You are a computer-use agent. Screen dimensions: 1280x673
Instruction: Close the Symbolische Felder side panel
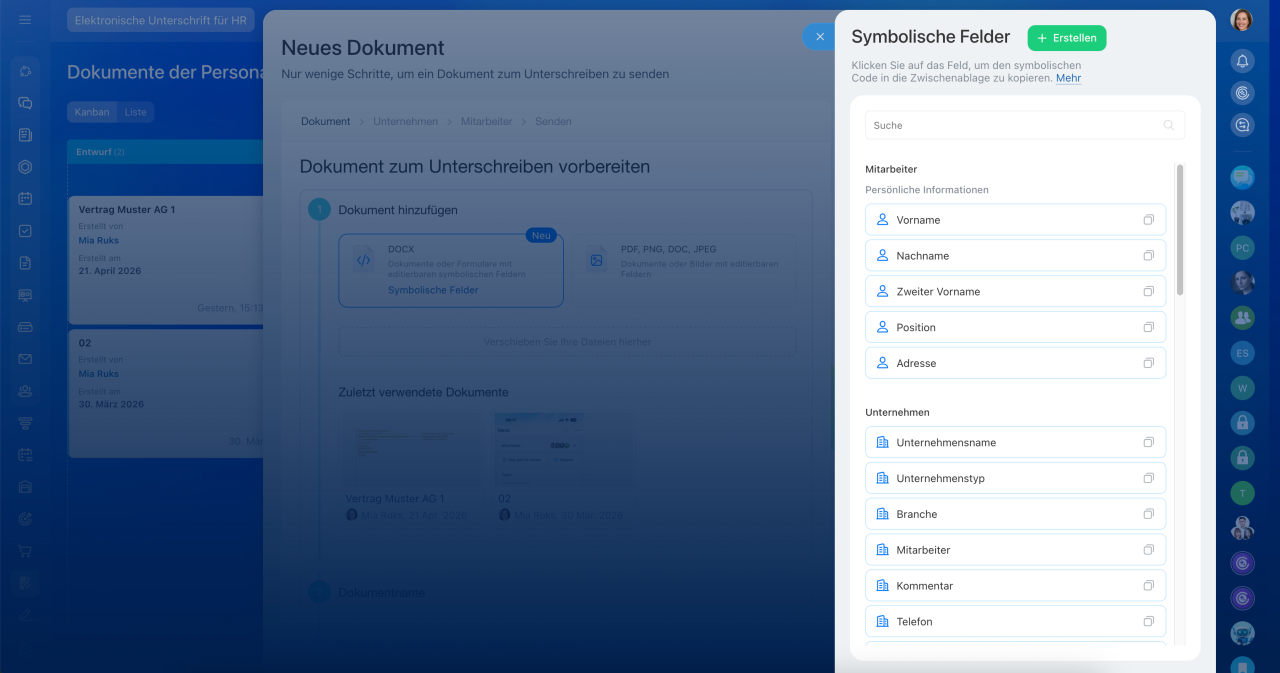819,37
